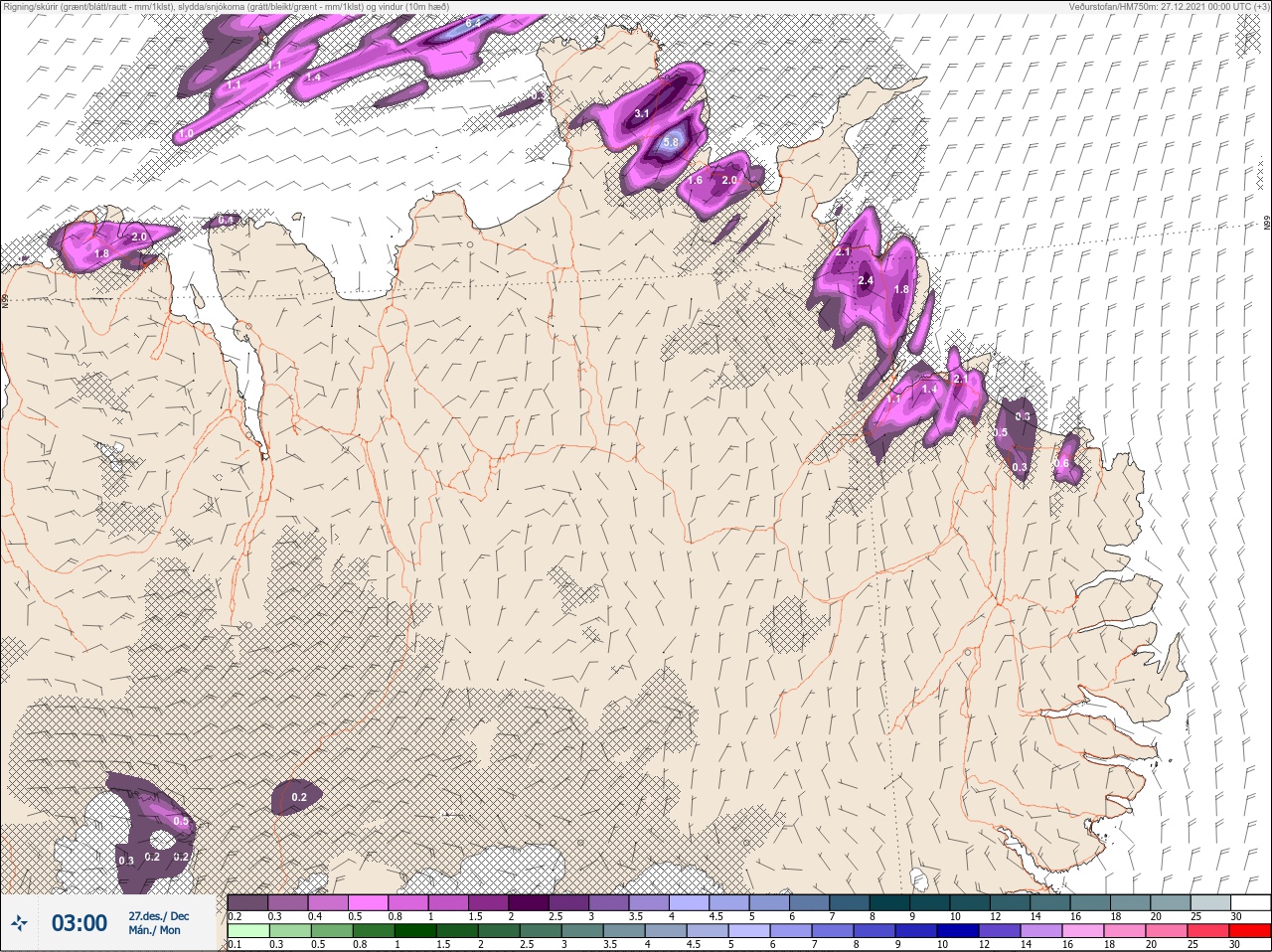Click the 3.1 precipitation value label
Screen dimensions: 1272x952
(x=642, y=114)
